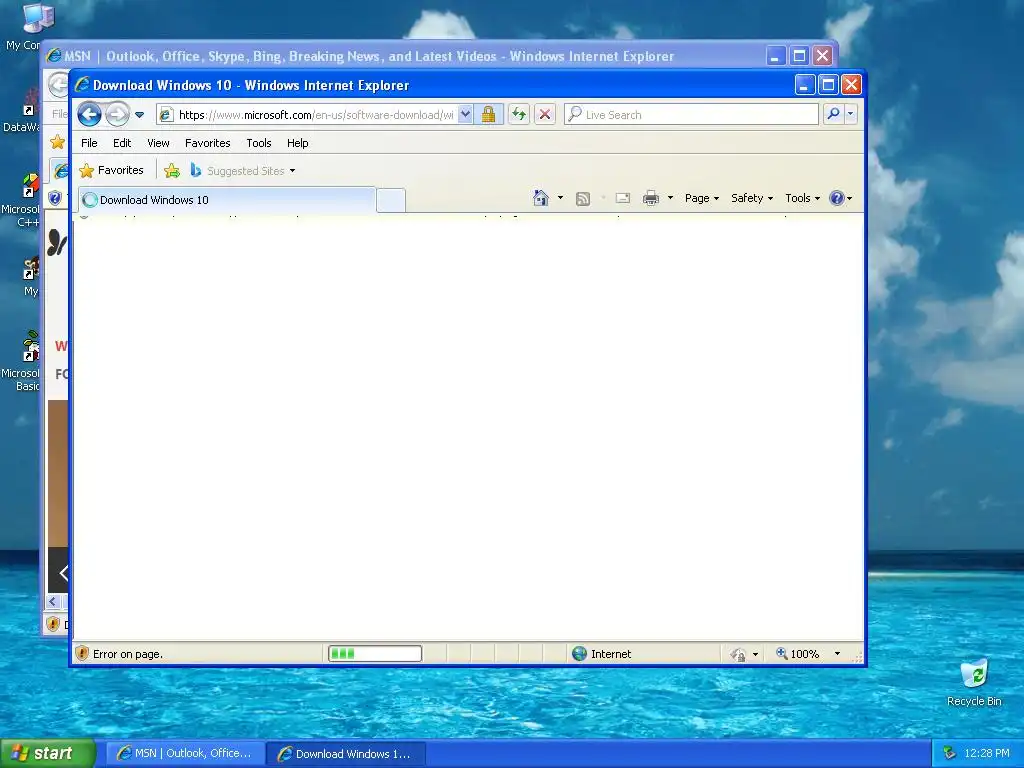Open the File menu

coord(89,143)
